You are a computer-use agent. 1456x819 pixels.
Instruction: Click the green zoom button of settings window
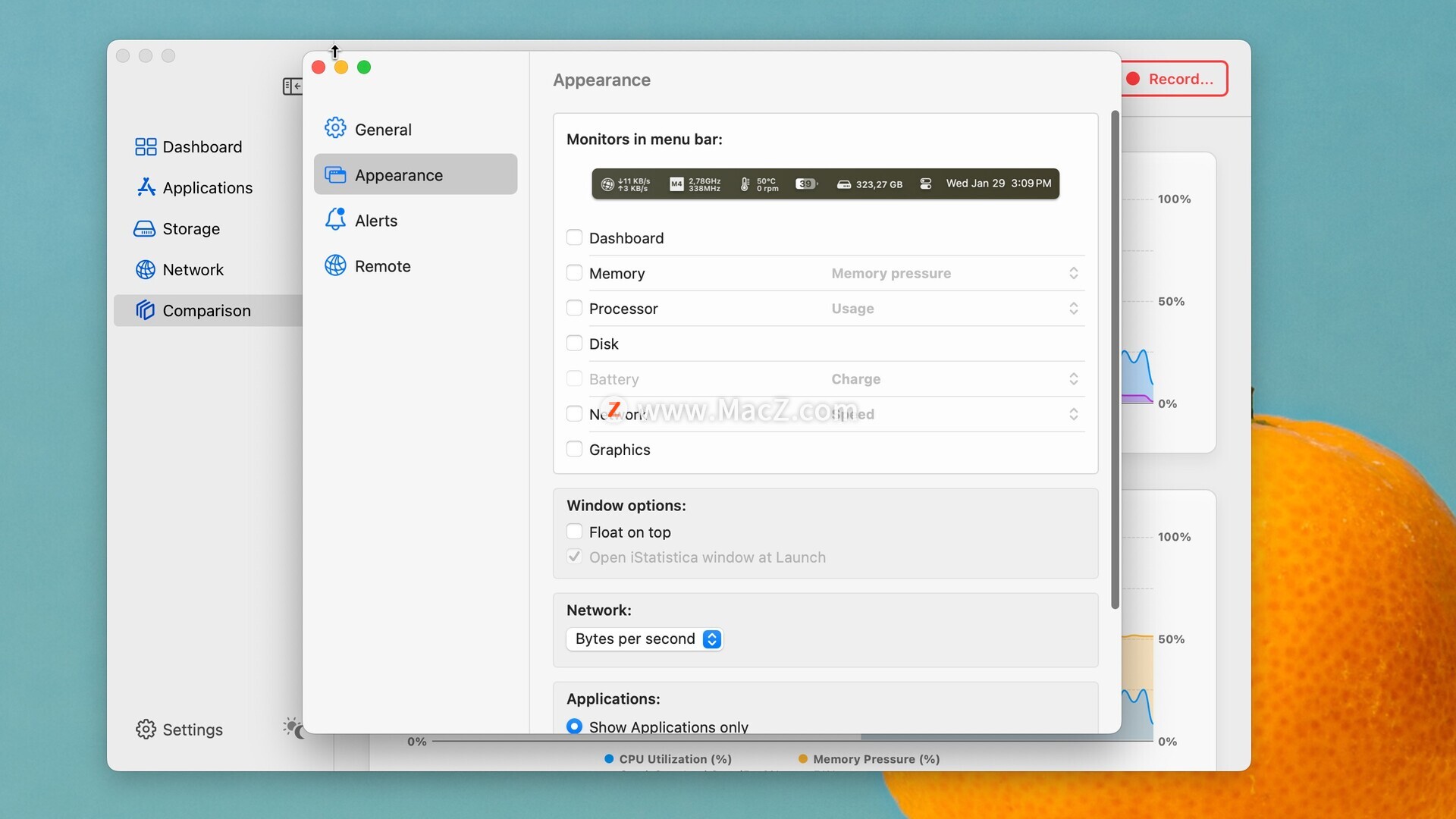364,67
